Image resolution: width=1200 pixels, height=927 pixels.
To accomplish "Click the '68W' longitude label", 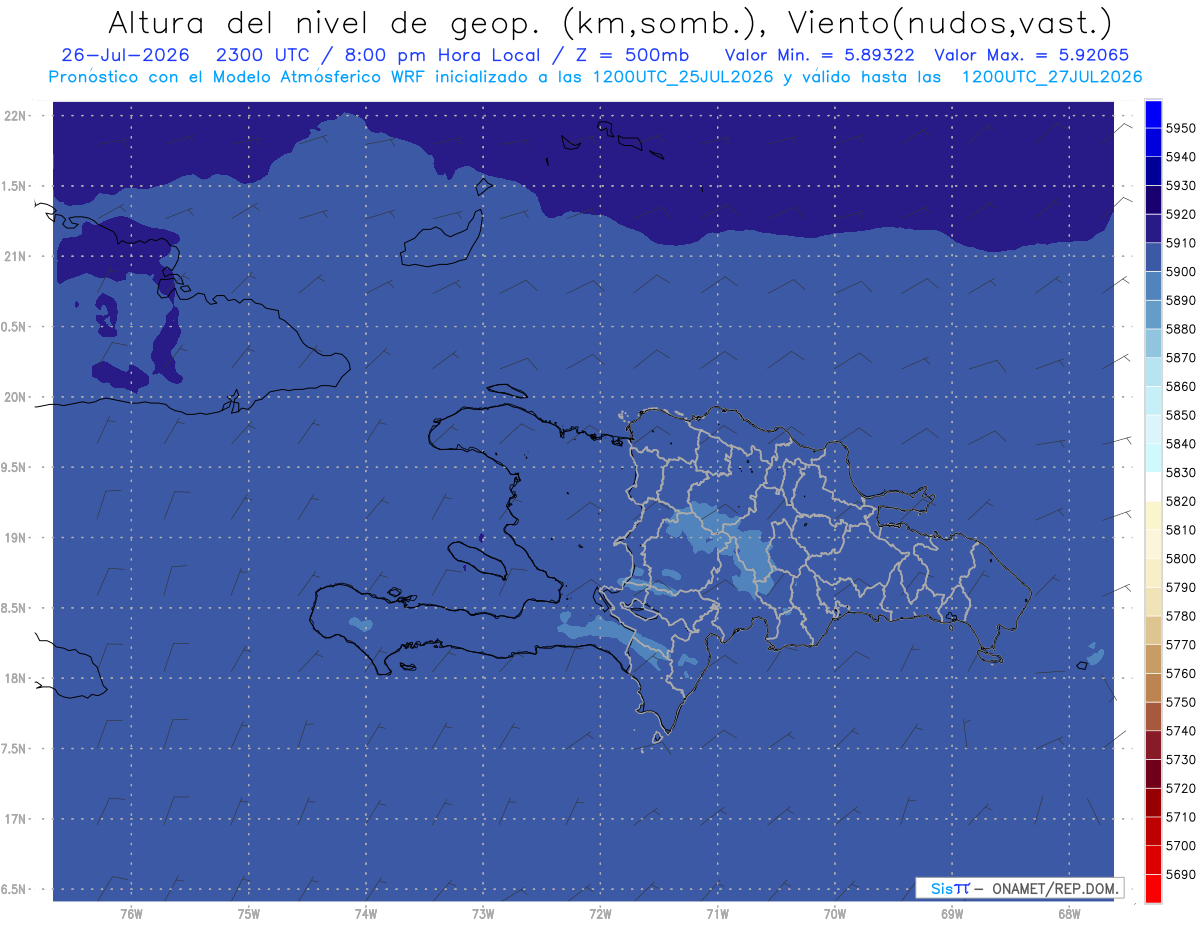I will [1069, 913].
